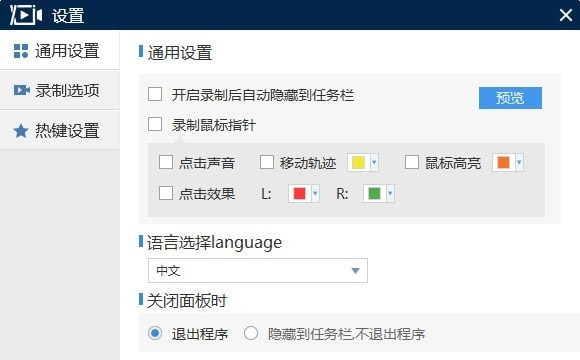
Task: Expand the orange swatch dropdown arrow
Action: [x=519, y=162]
